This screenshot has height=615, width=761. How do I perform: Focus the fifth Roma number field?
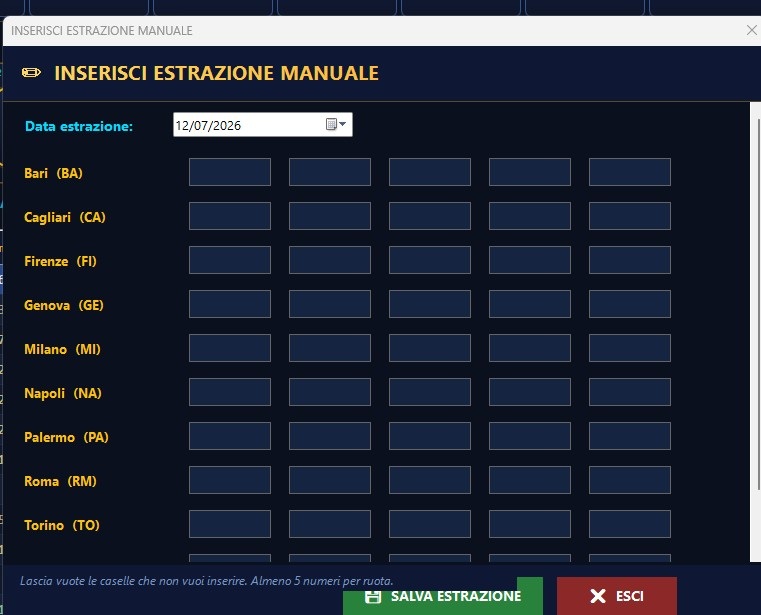tap(629, 480)
